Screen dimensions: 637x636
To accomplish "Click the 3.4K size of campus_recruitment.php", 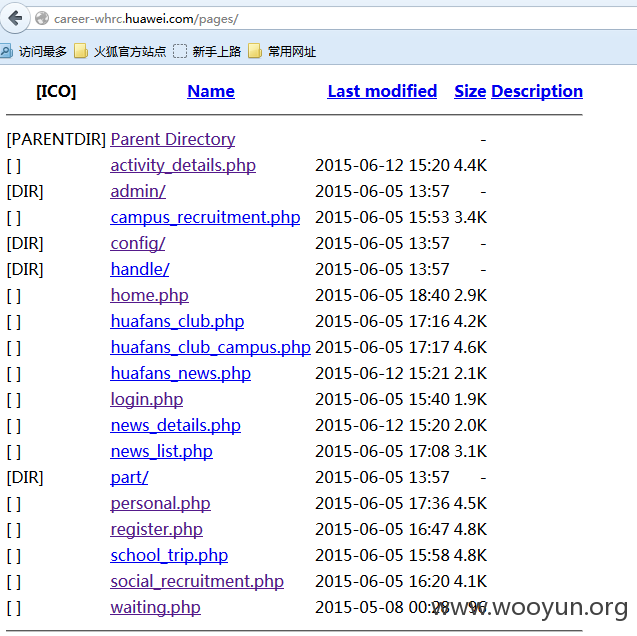I will point(470,217).
